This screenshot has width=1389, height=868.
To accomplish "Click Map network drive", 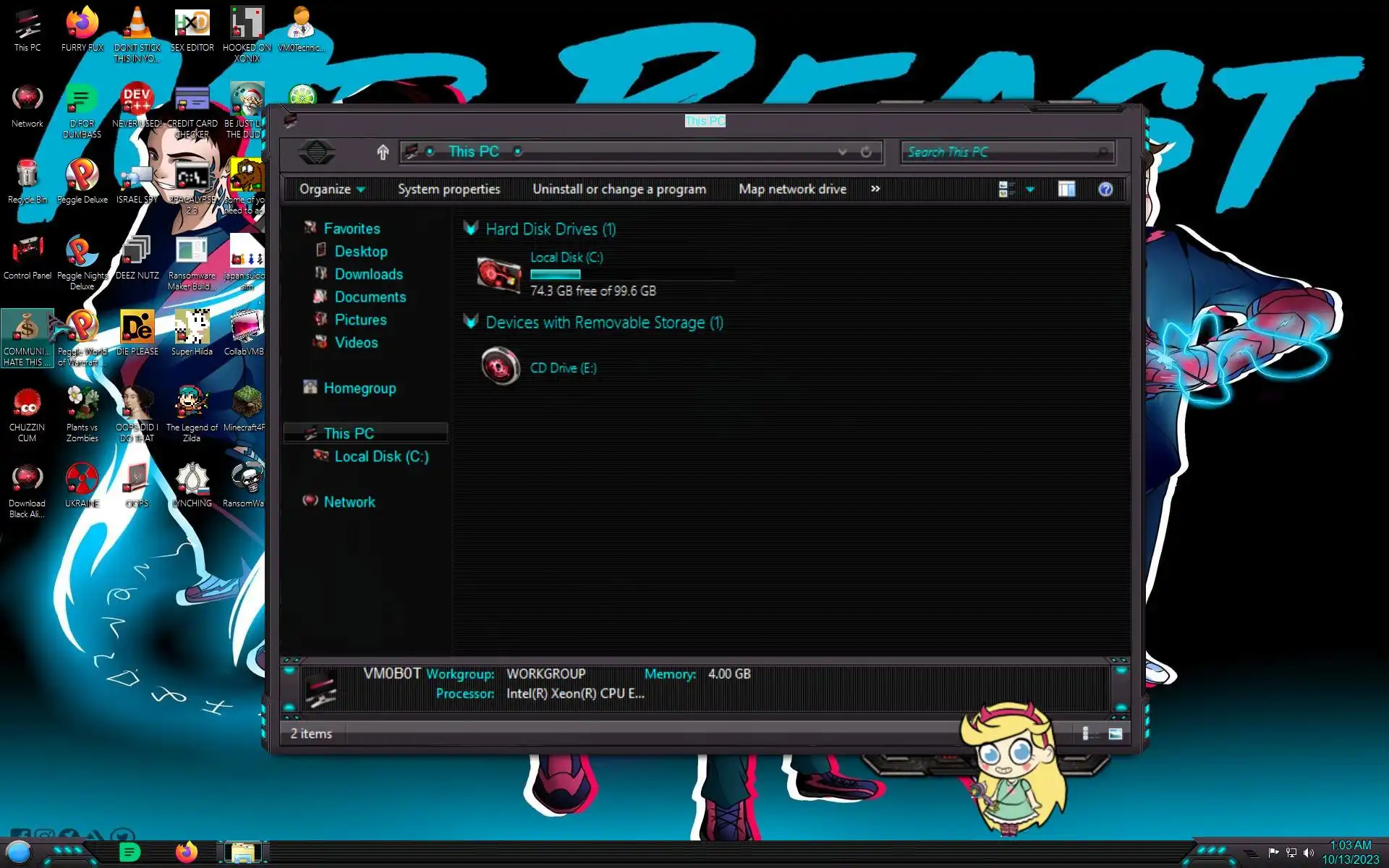I will click(x=792, y=190).
